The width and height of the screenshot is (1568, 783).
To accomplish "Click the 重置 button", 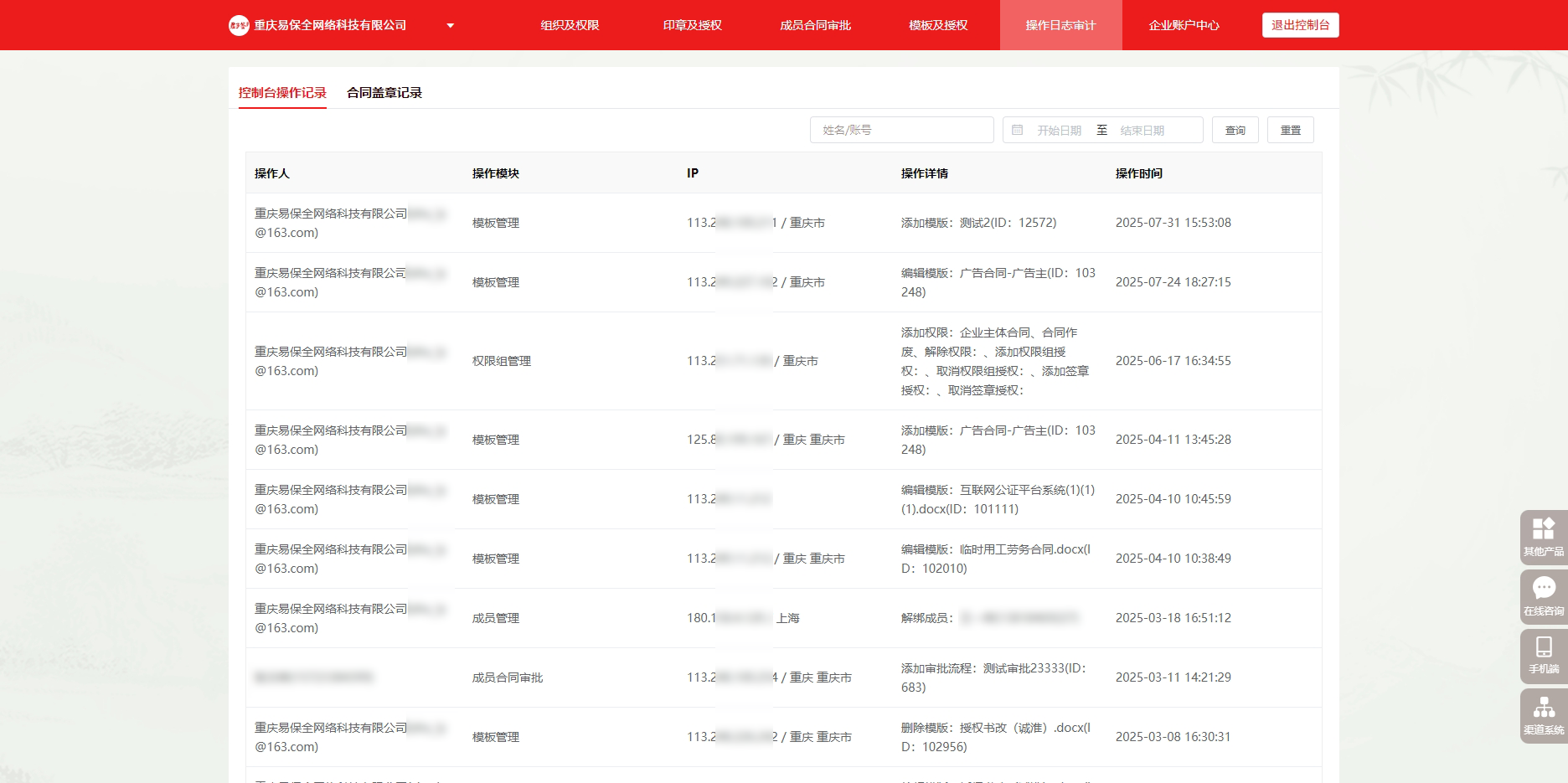I will point(1290,130).
